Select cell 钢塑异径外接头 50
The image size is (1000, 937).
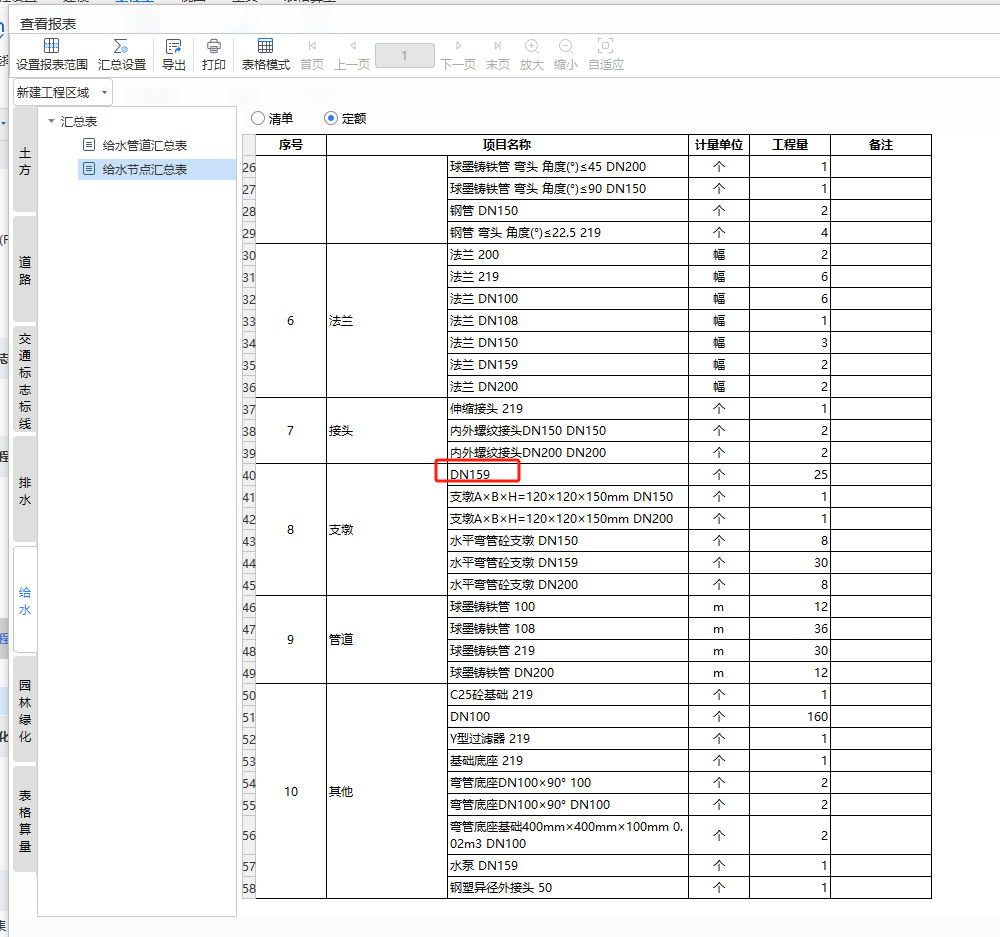(x=568, y=887)
